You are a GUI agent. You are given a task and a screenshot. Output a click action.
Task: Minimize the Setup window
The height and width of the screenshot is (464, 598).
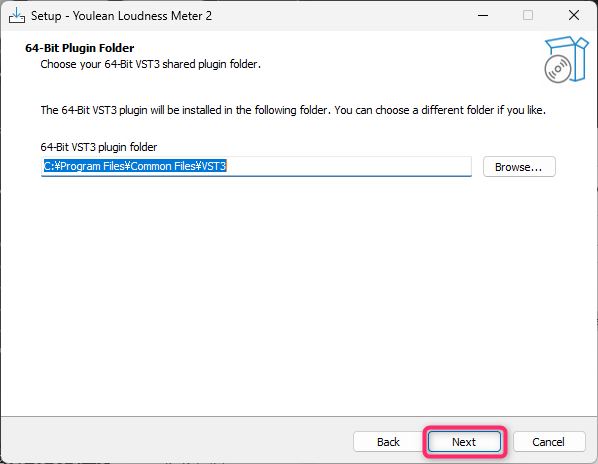pyautogui.click(x=483, y=16)
